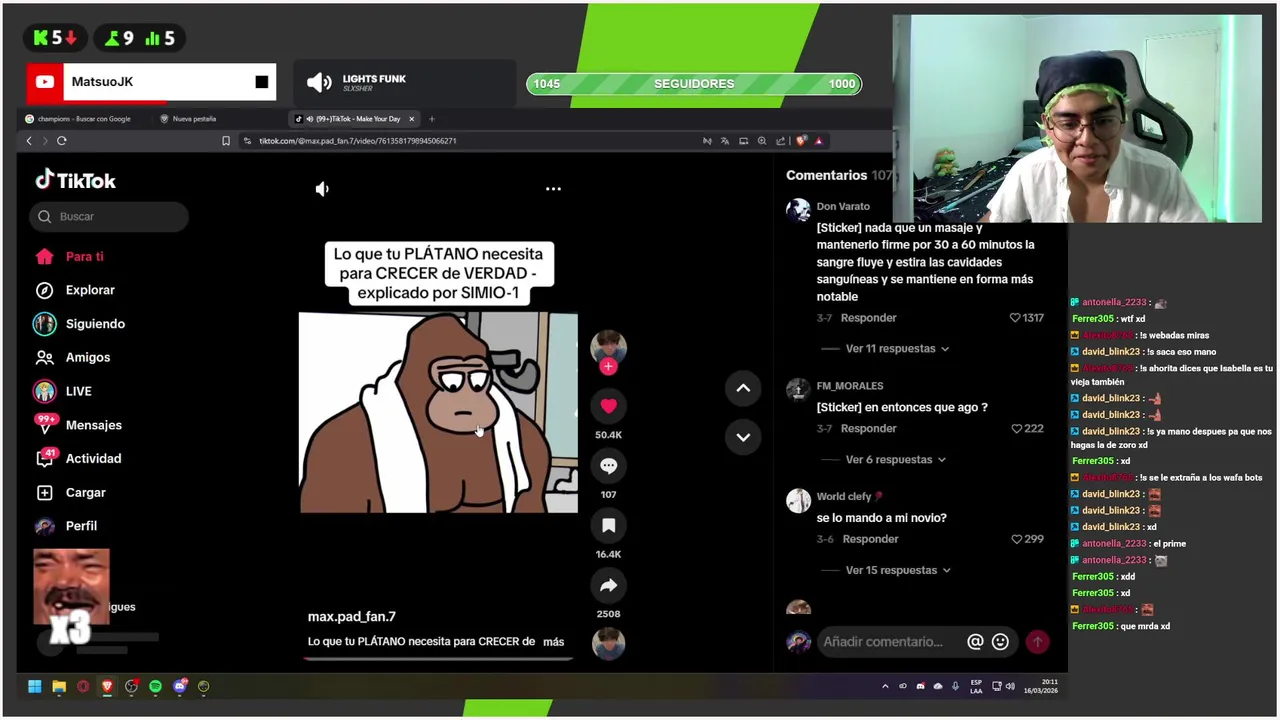Go to previous video with up arrow
Viewport: 1280px width, 720px height.
pos(743,388)
